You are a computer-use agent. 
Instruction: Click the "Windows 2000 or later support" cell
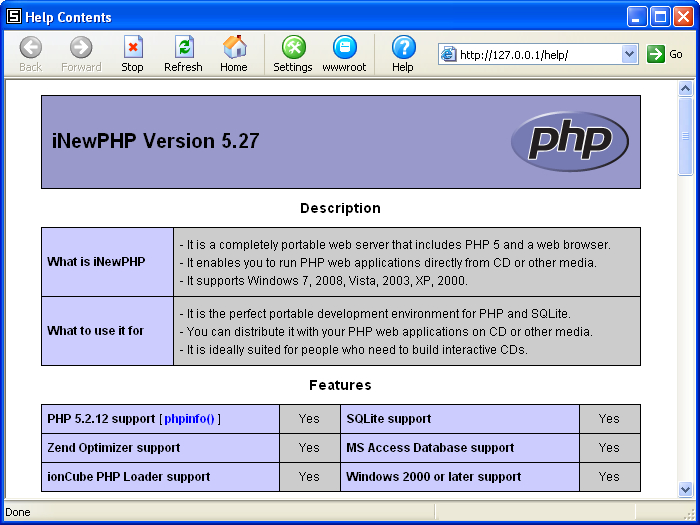pos(460,477)
